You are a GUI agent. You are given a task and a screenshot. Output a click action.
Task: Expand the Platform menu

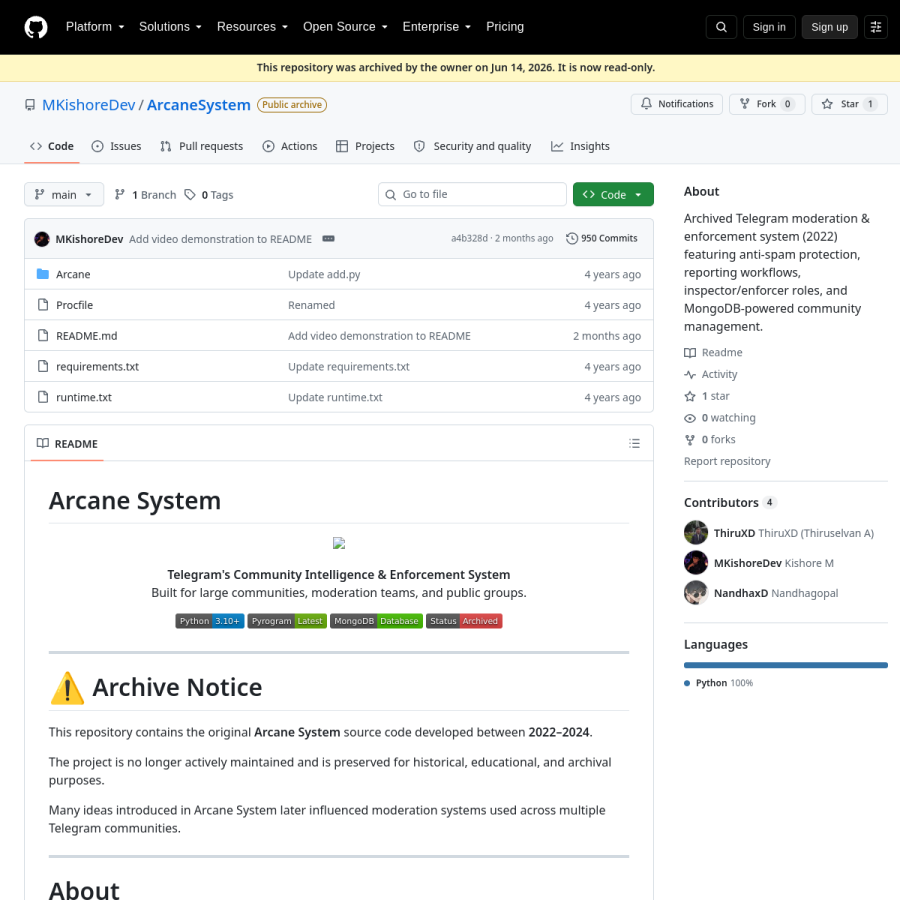pyautogui.click(x=95, y=27)
